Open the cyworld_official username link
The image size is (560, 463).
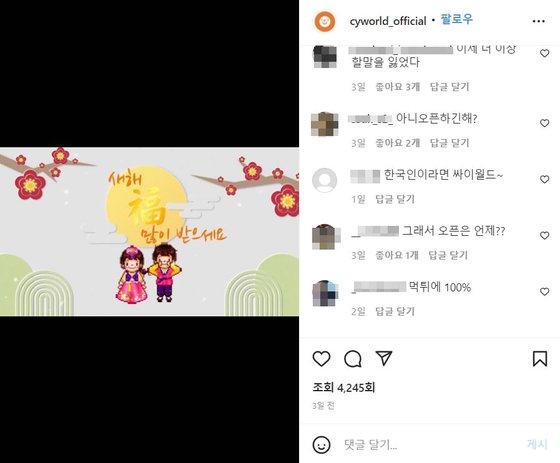[388, 21]
